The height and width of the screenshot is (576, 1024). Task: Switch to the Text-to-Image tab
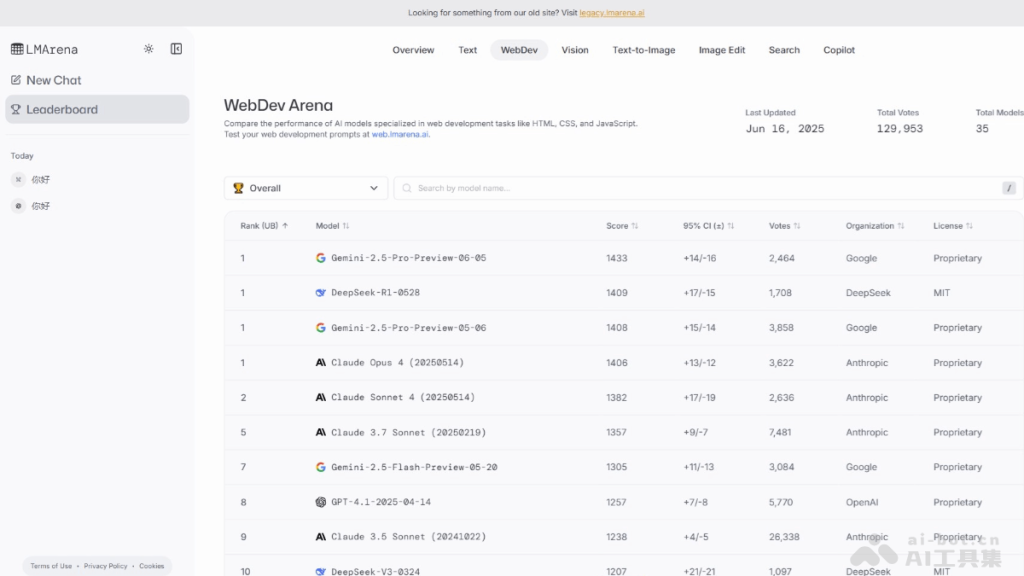point(644,50)
